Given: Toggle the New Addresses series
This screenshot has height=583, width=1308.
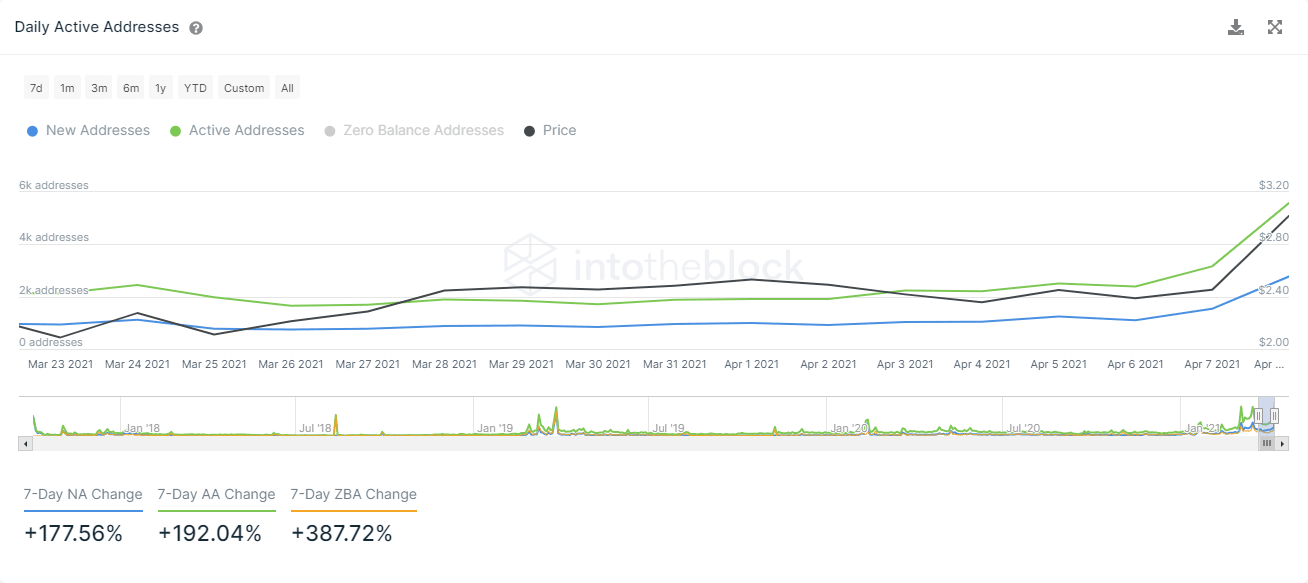Looking at the screenshot, I should coord(88,130).
